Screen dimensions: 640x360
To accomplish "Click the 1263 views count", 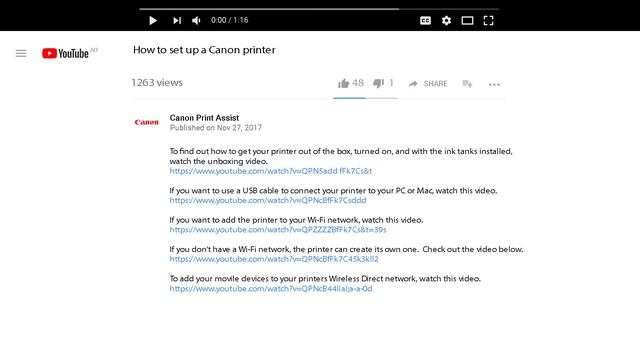I will tap(157, 82).
